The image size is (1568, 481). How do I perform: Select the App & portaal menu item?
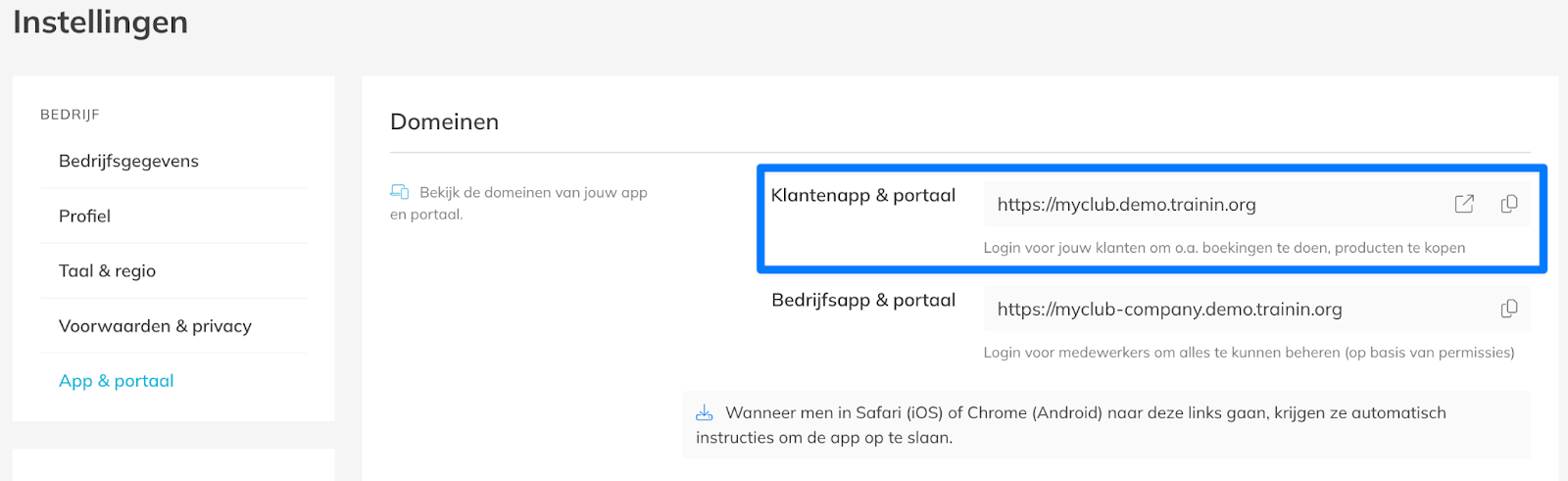click(x=116, y=380)
